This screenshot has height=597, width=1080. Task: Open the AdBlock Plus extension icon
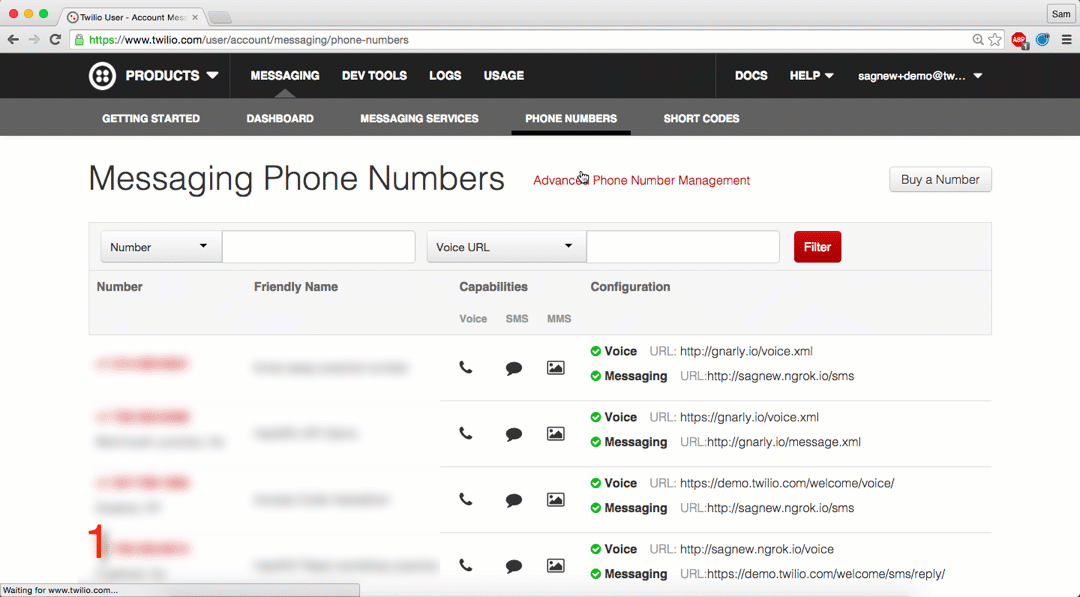pos(1019,41)
